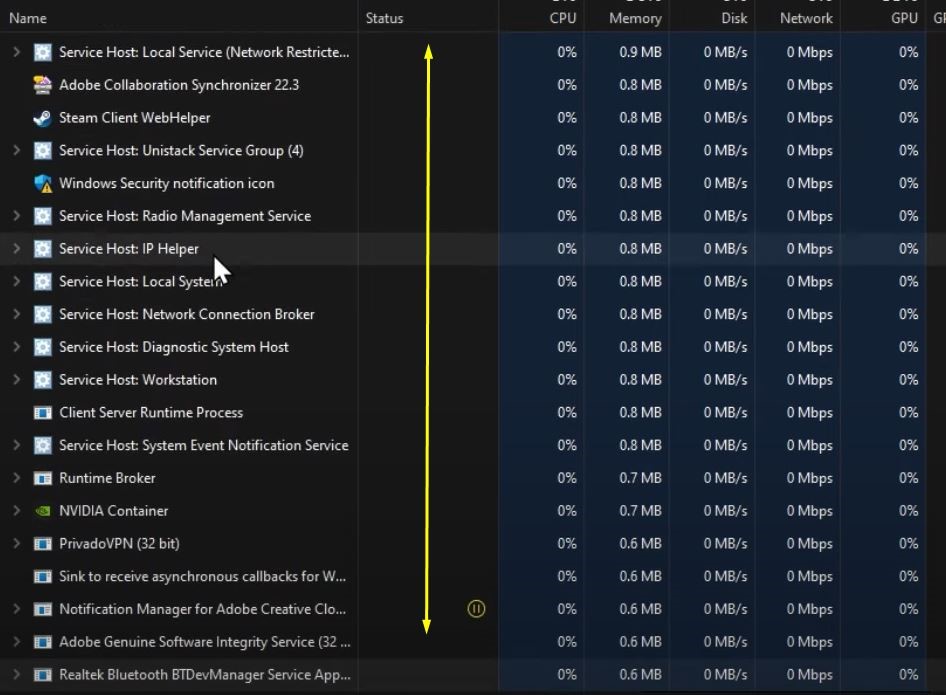Viewport: 946px width, 695px height.
Task: Expand Service Host: Workstation
Action: (17, 379)
